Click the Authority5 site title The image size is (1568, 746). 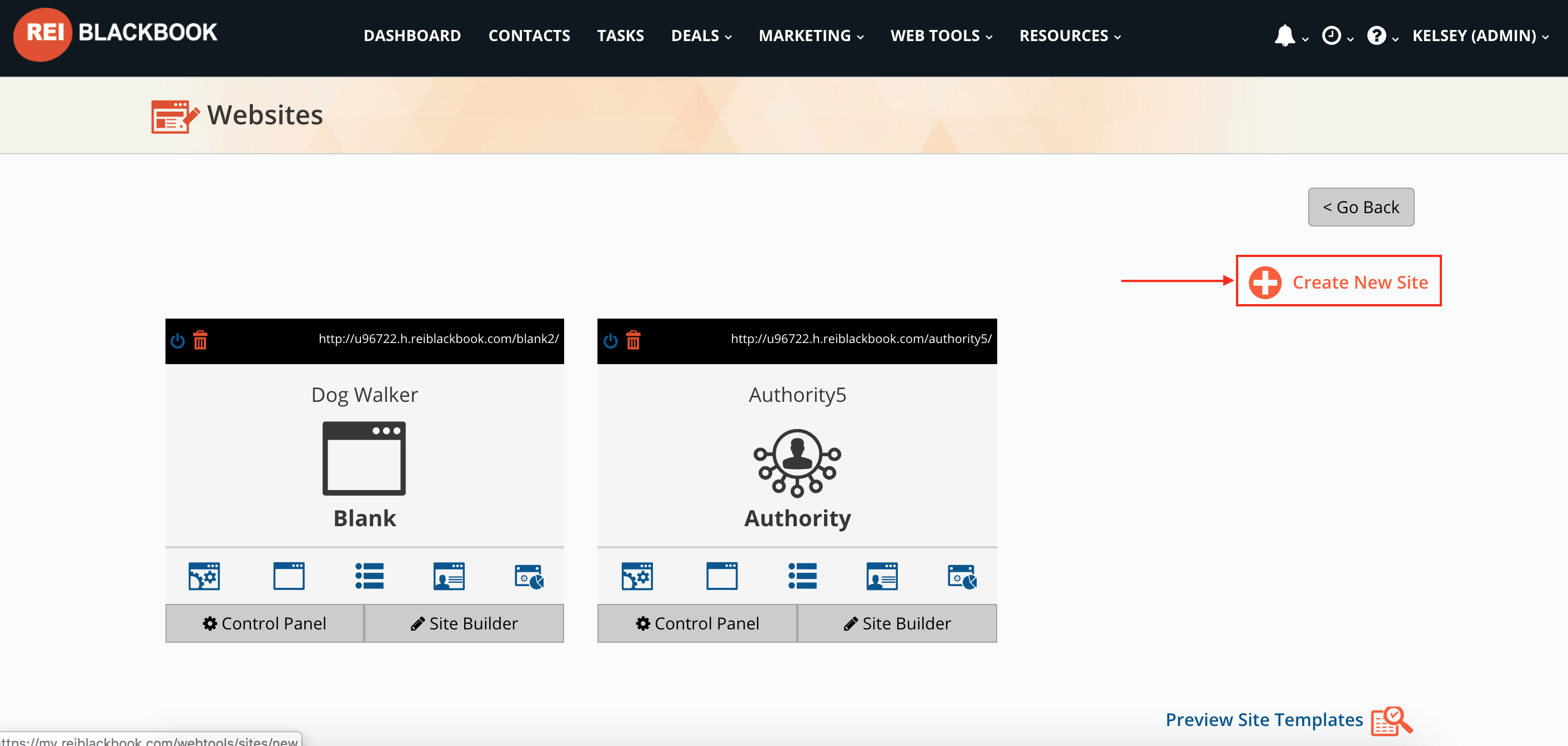click(797, 395)
